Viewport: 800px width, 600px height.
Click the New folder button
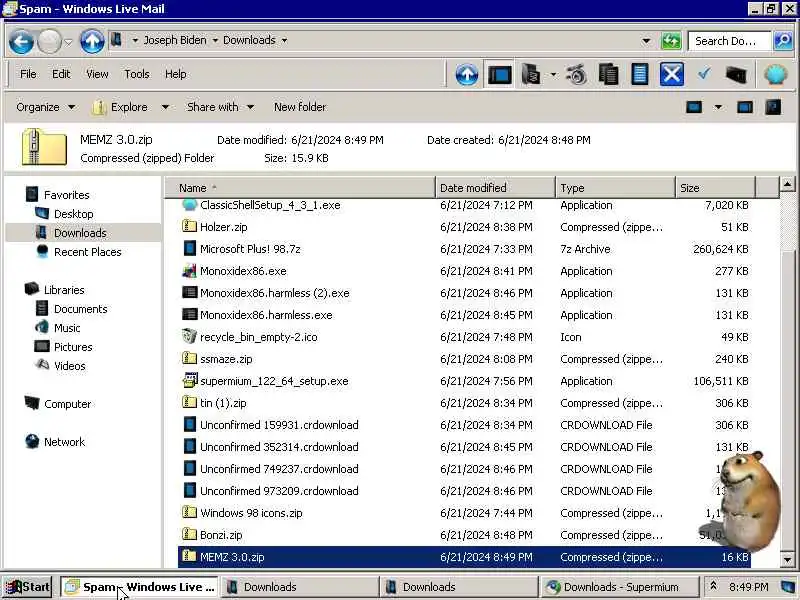point(300,107)
